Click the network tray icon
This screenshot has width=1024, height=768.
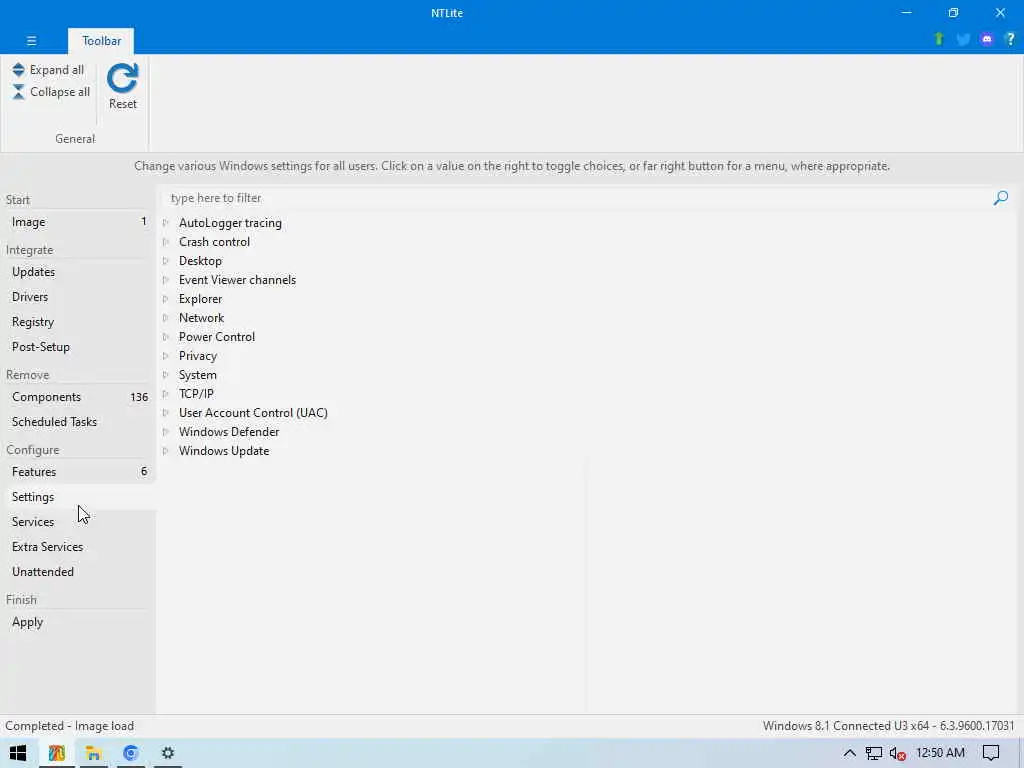874,753
